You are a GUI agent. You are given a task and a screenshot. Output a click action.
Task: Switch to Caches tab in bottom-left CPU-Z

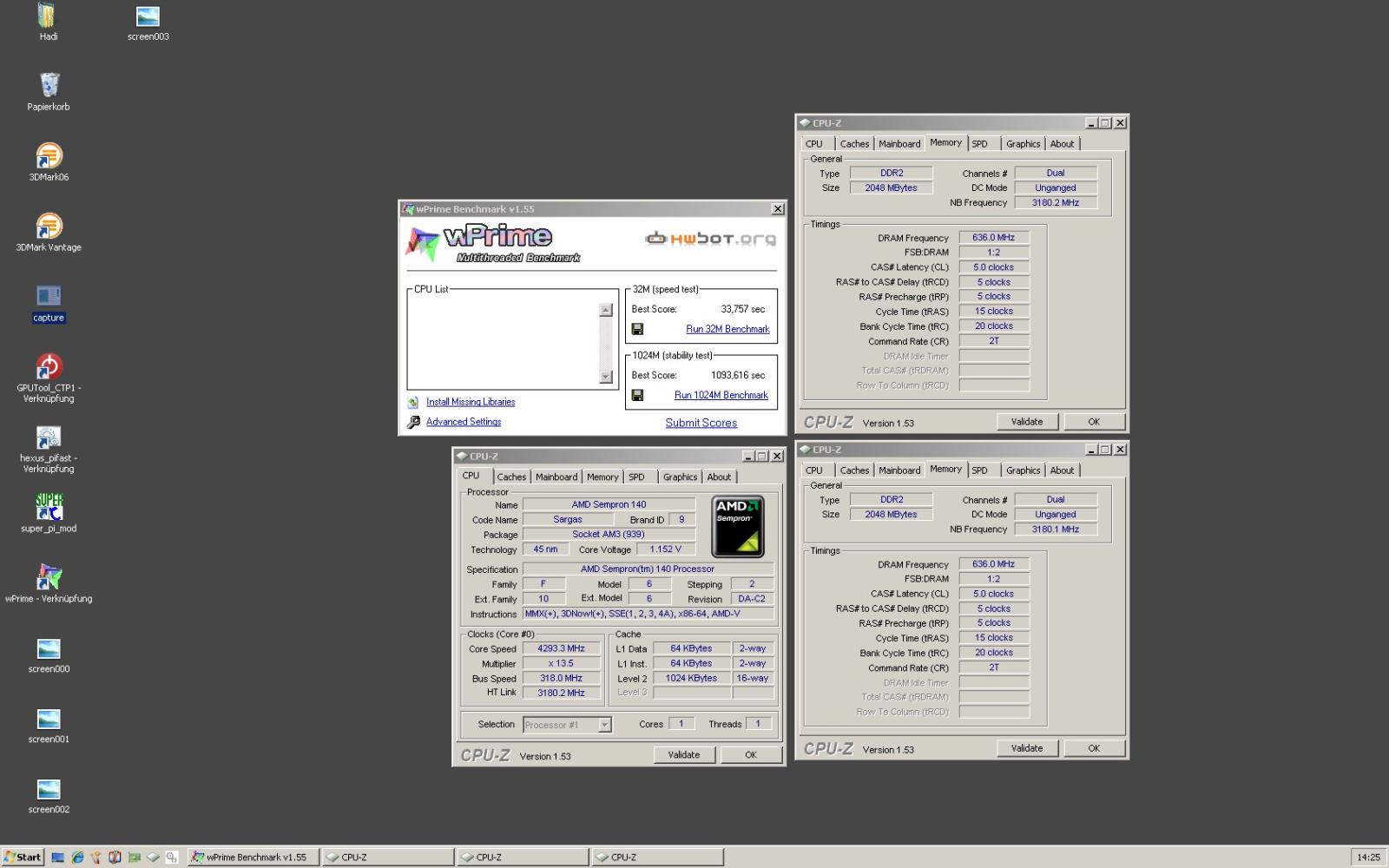[511, 477]
